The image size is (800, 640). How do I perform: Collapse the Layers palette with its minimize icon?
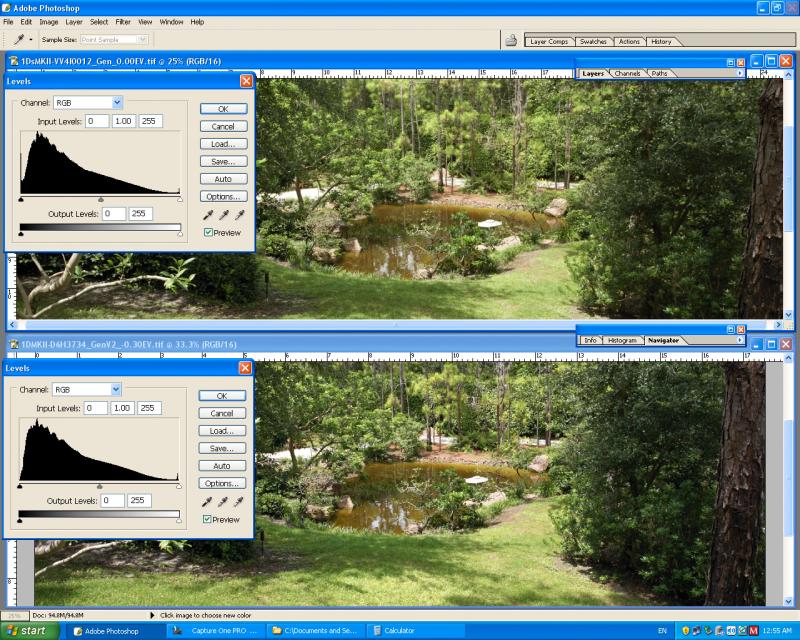click(x=731, y=62)
